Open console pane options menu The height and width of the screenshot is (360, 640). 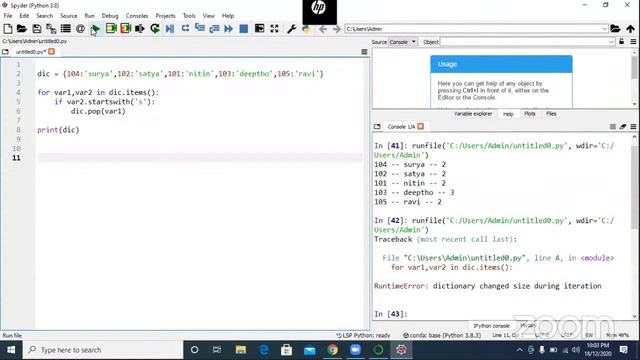(633, 127)
